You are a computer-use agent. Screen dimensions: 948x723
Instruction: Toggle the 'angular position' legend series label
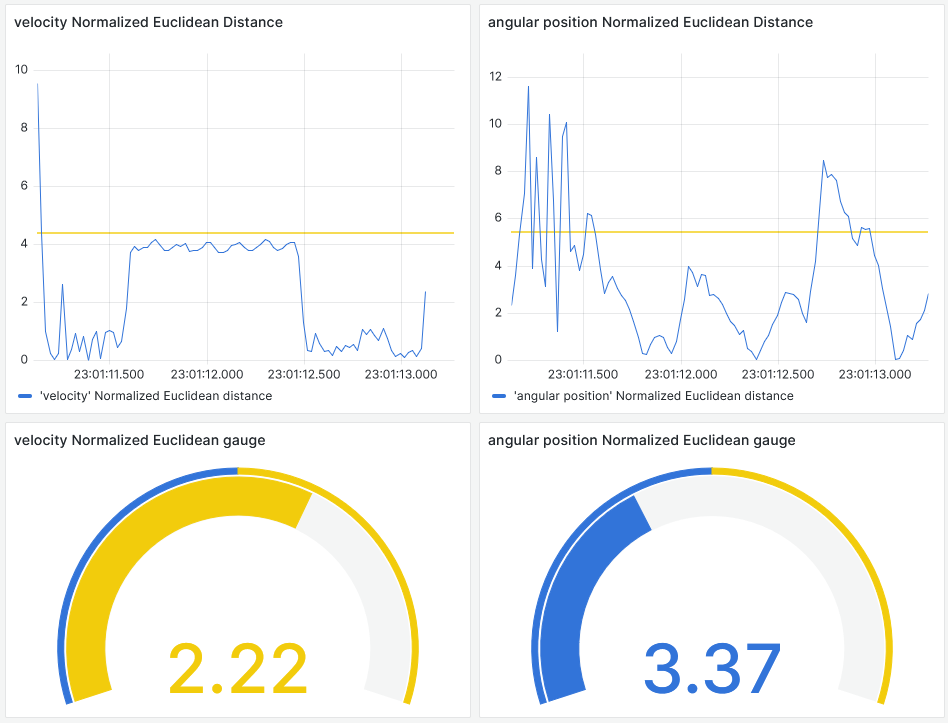653,396
